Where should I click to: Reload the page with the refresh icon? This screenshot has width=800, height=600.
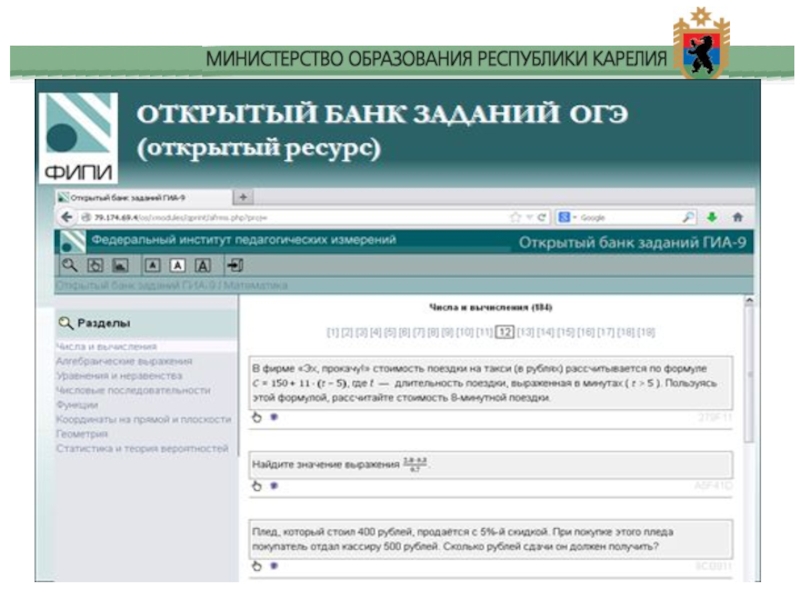tap(542, 217)
